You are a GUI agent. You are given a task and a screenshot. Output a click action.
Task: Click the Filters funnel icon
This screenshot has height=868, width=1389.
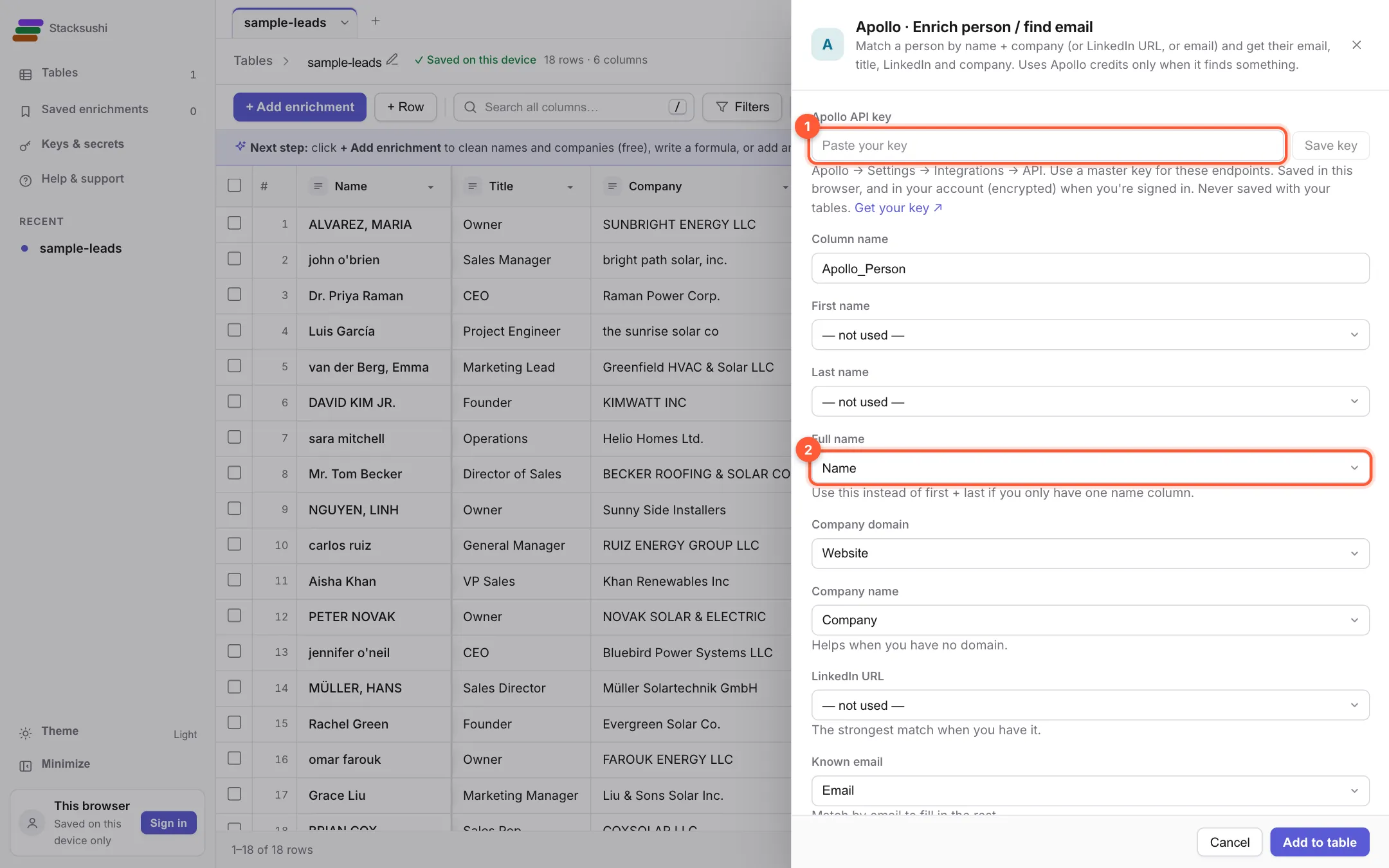pos(722,107)
